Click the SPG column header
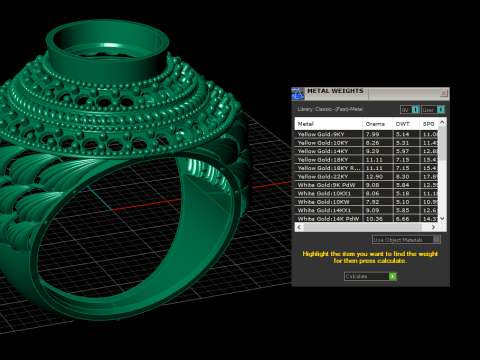The width and height of the screenshot is (480, 360). [x=429, y=124]
